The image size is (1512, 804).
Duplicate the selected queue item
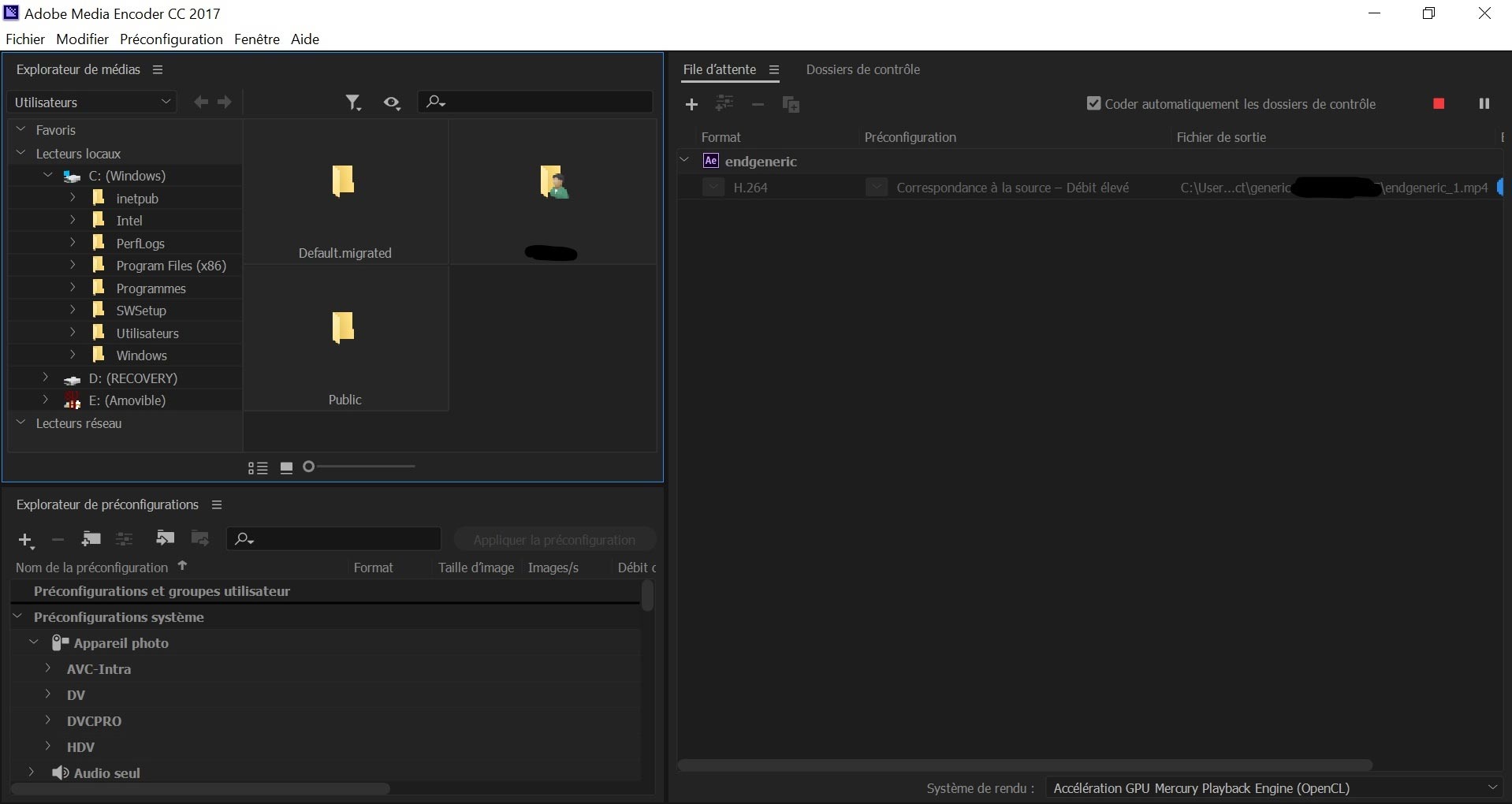791,104
